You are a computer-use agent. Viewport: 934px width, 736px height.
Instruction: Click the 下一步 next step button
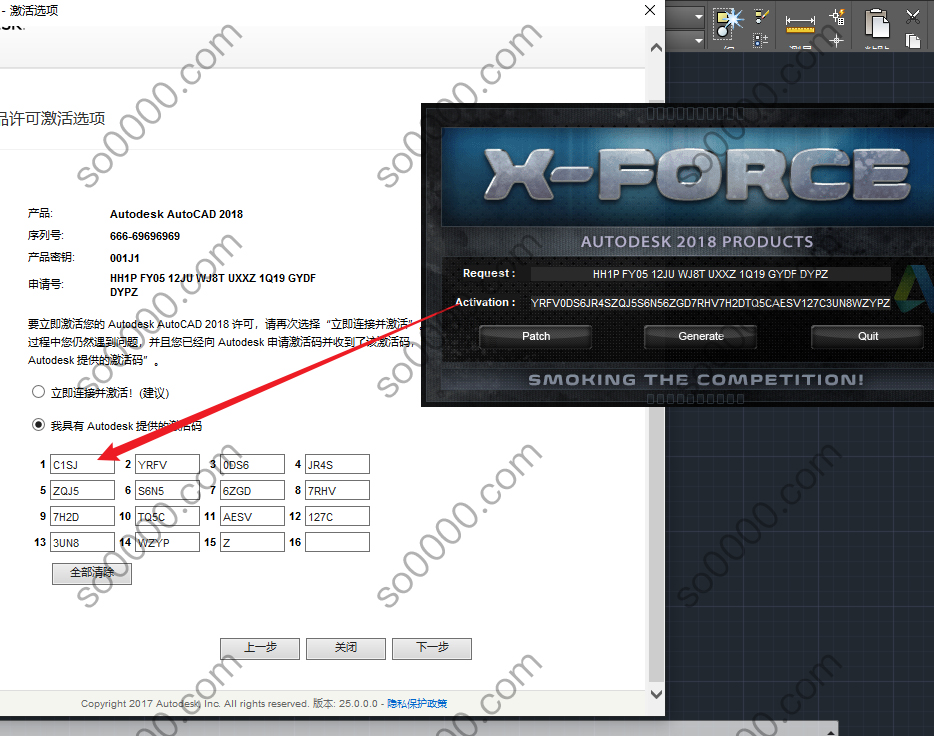[432, 648]
